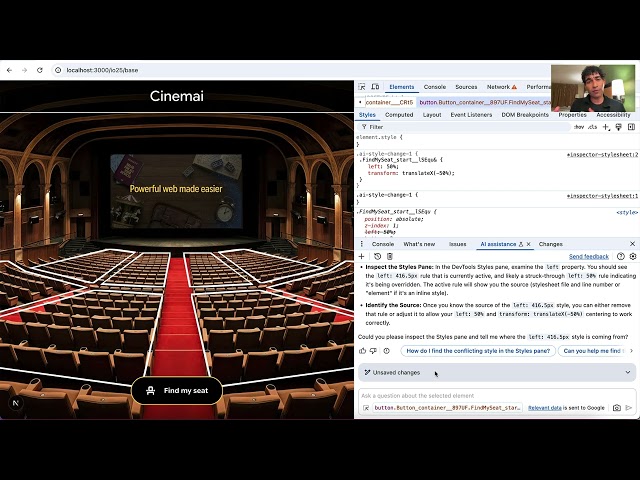The width and height of the screenshot is (640, 480).
Task: Open the Performance tab
Action: 538,87
